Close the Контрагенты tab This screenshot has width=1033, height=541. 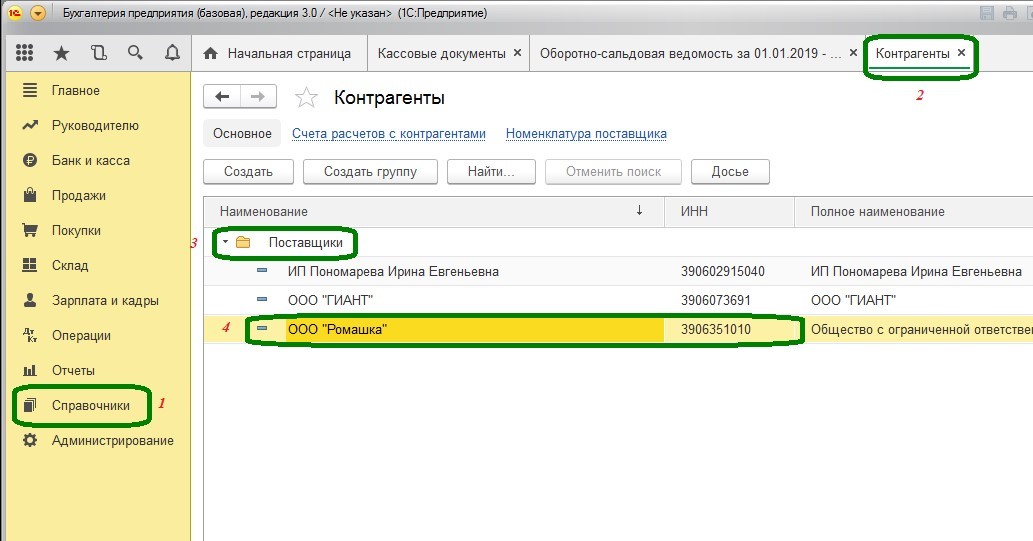(x=961, y=53)
